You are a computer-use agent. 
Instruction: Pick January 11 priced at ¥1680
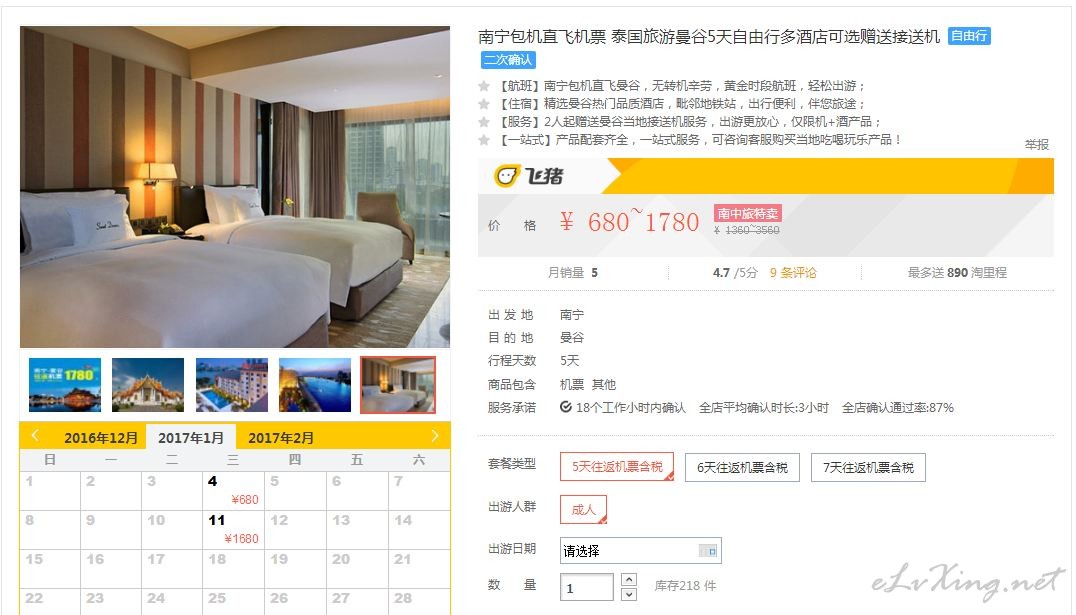click(x=233, y=529)
